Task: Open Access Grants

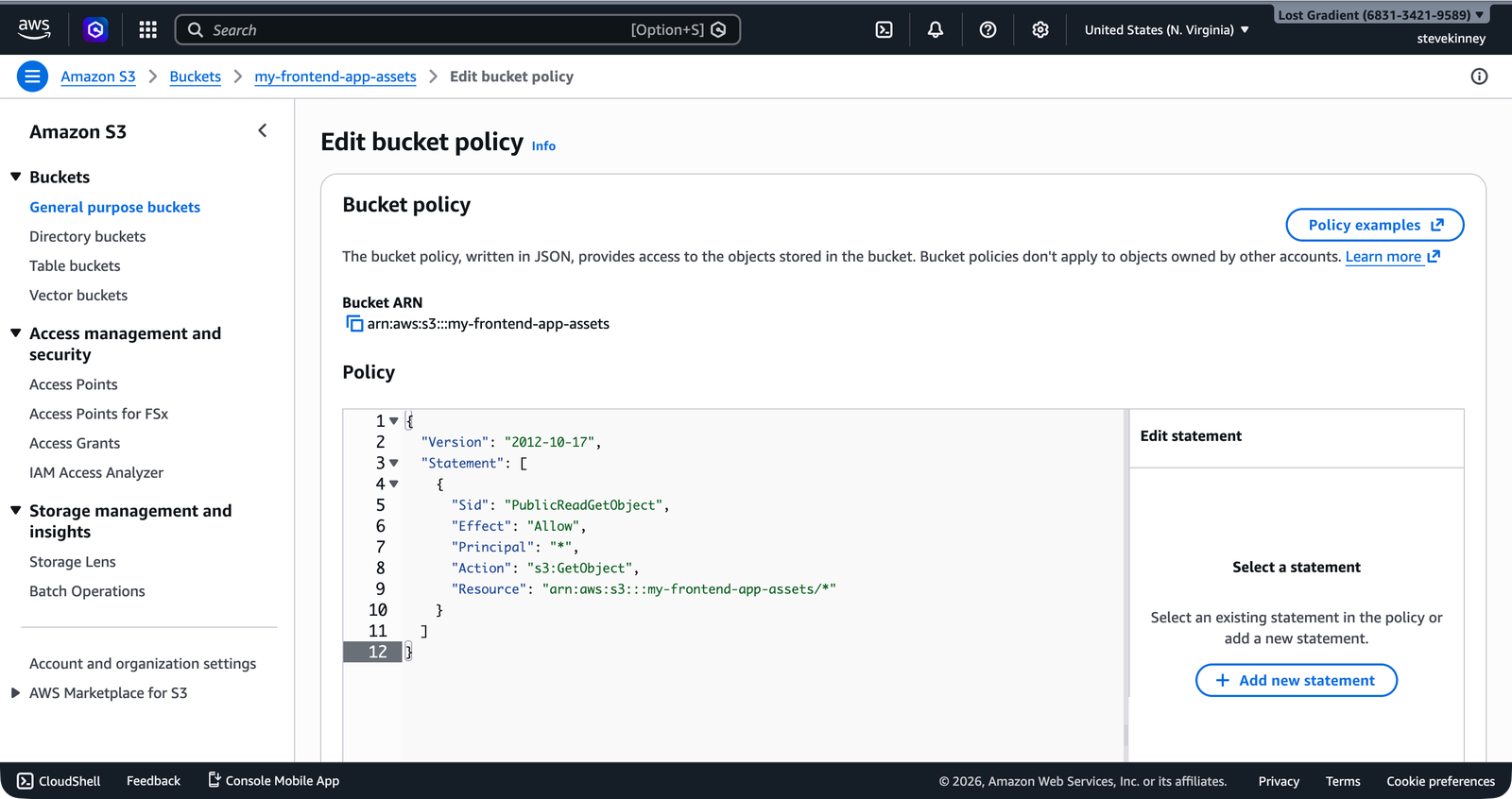Action: tap(75, 443)
